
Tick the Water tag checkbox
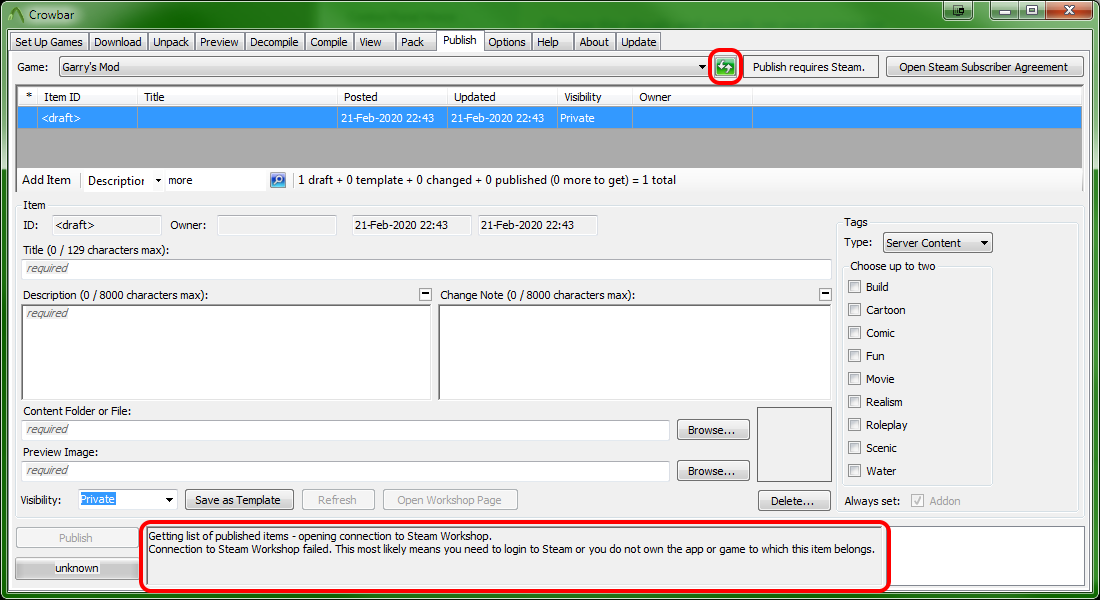854,471
